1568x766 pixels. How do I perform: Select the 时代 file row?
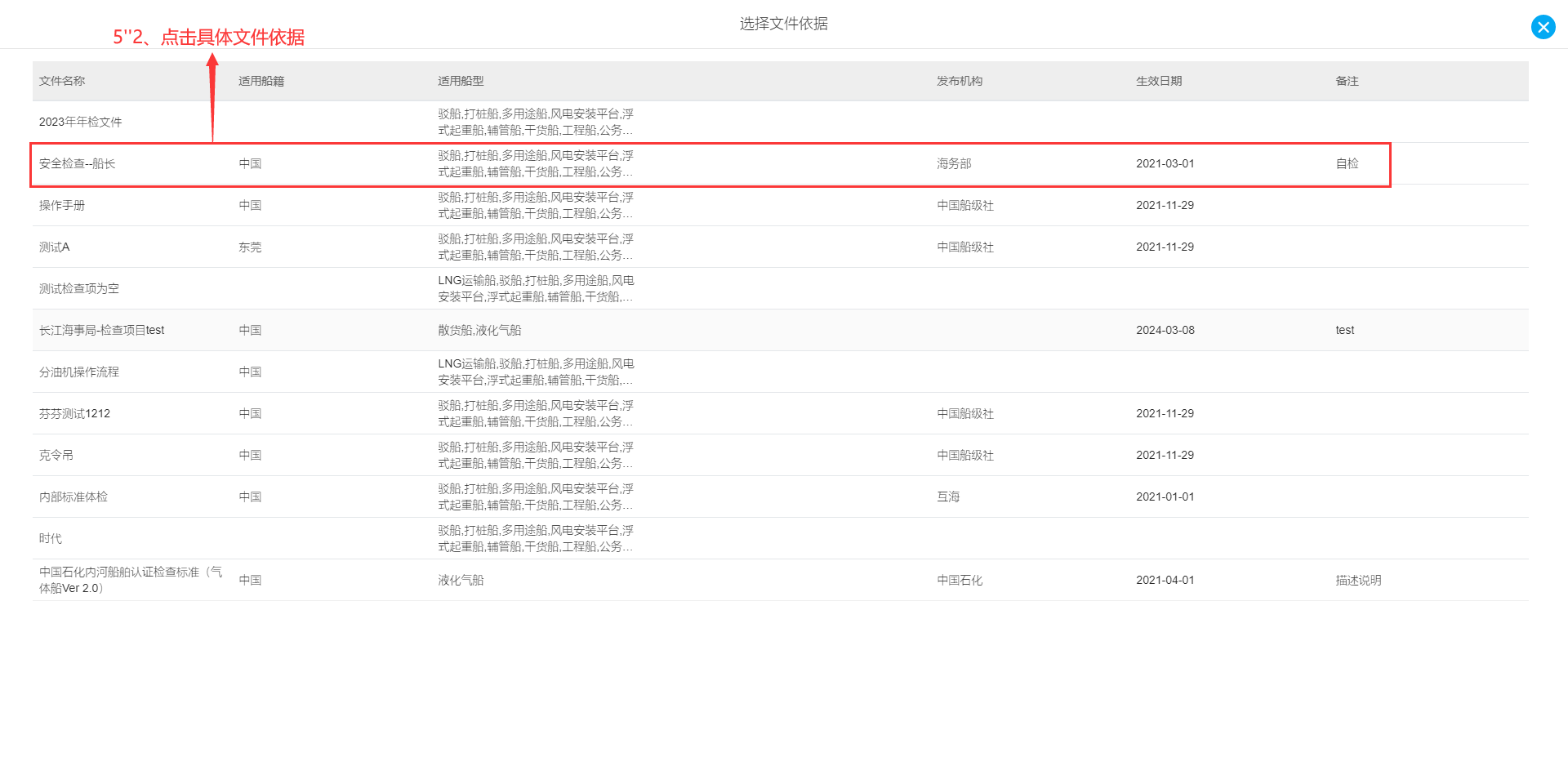coord(781,538)
